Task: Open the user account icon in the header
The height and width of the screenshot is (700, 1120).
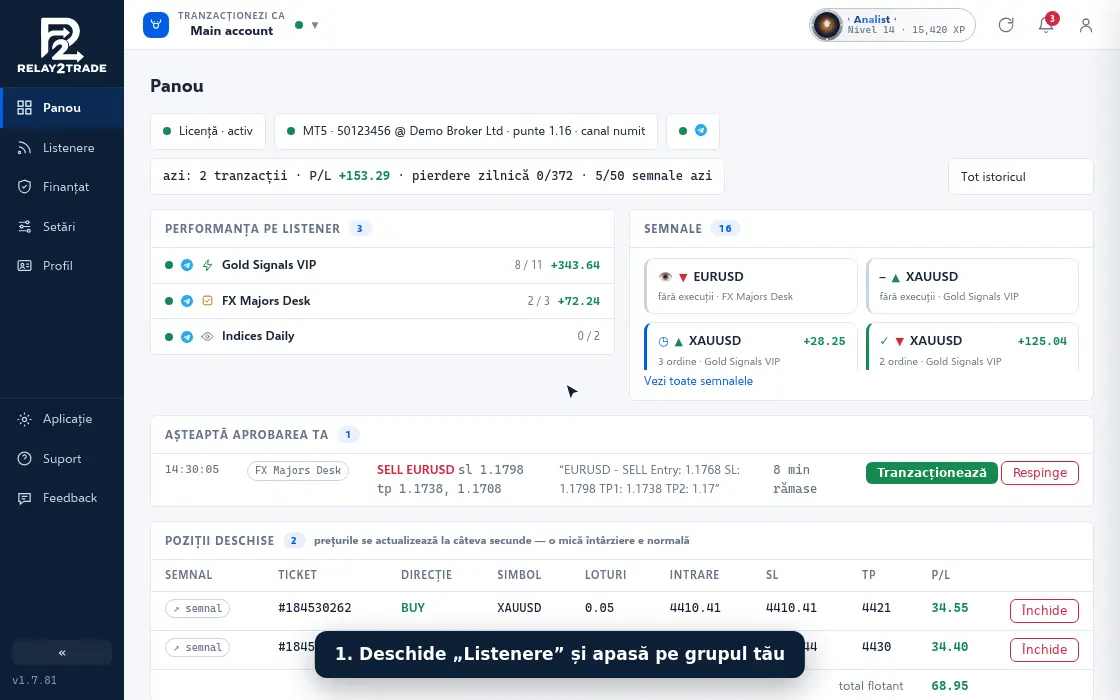Action: pos(1086,26)
